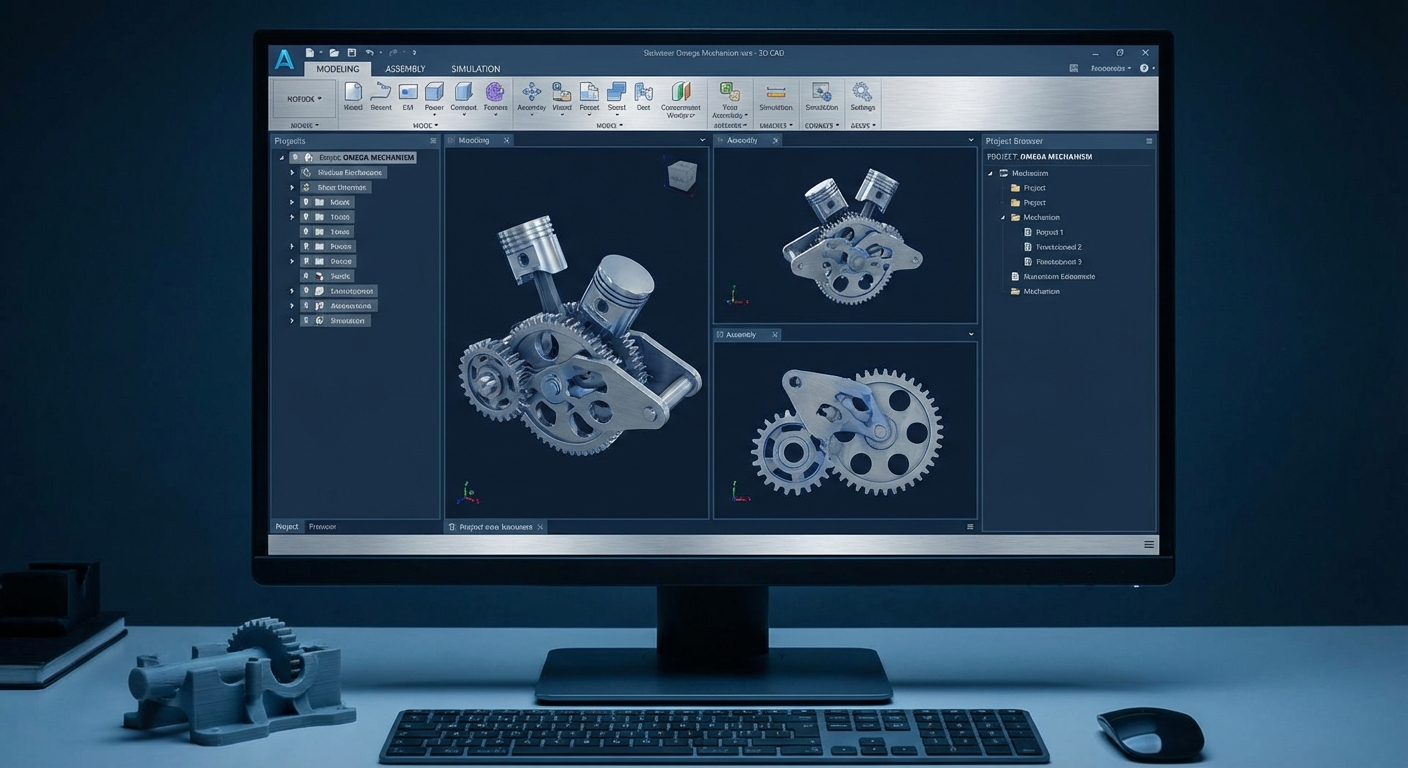Collapse the Mechanism folder in Project Browser
The width and height of the screenshot is (1408, 768).
(1003, 217)
